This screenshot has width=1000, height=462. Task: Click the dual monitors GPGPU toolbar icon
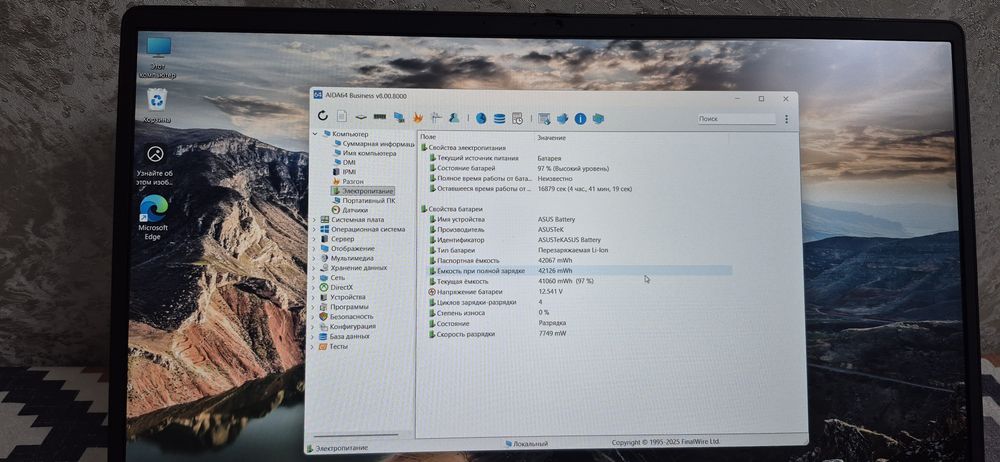point(399,117)
